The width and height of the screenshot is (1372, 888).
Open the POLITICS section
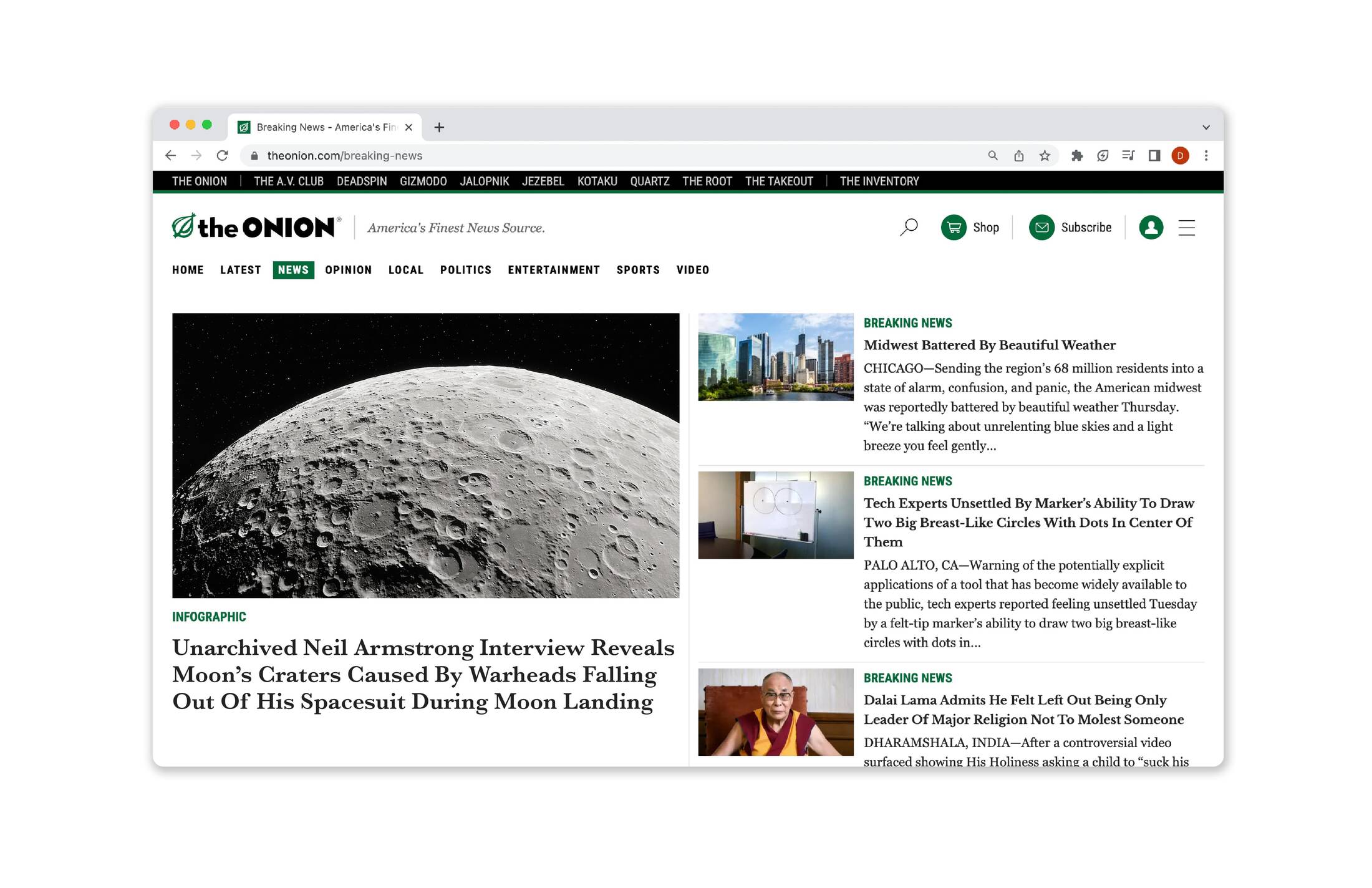click(x=465, y=270)
